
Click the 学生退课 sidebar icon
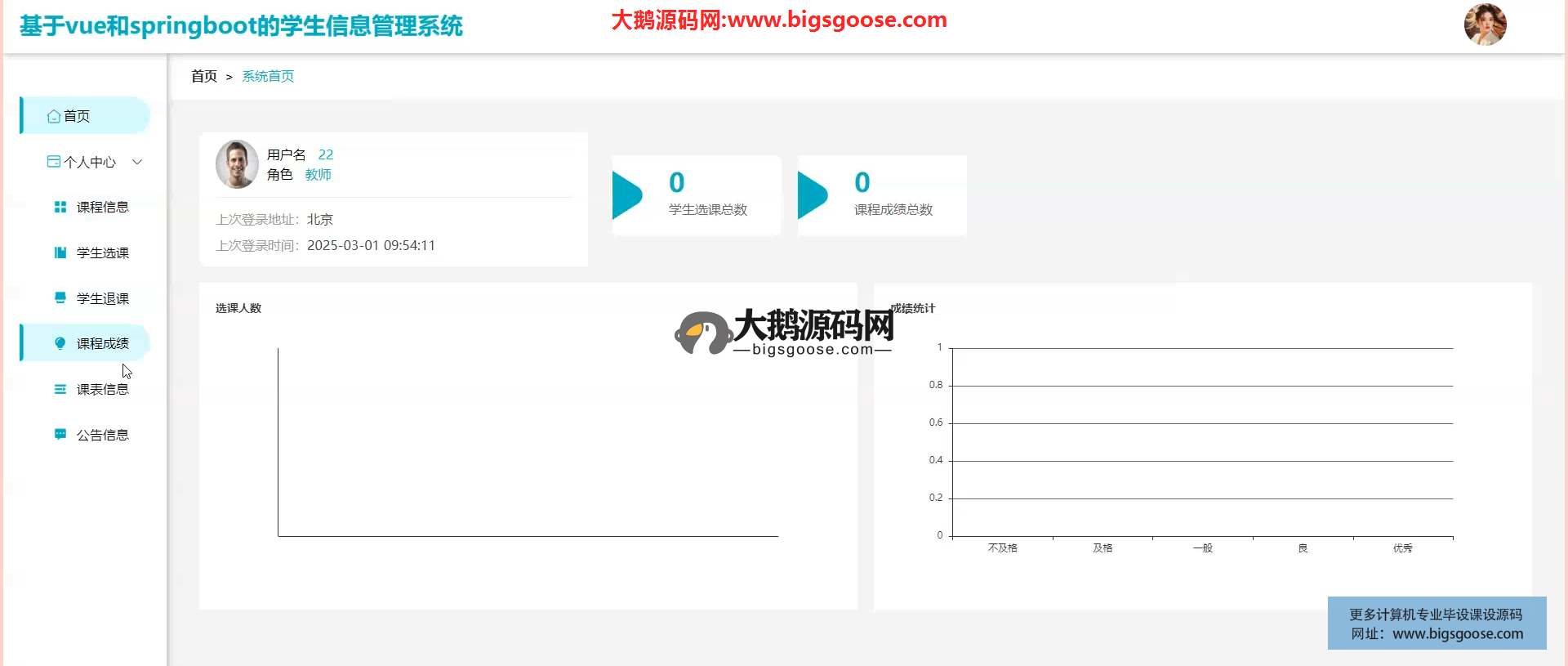point(60,298)
